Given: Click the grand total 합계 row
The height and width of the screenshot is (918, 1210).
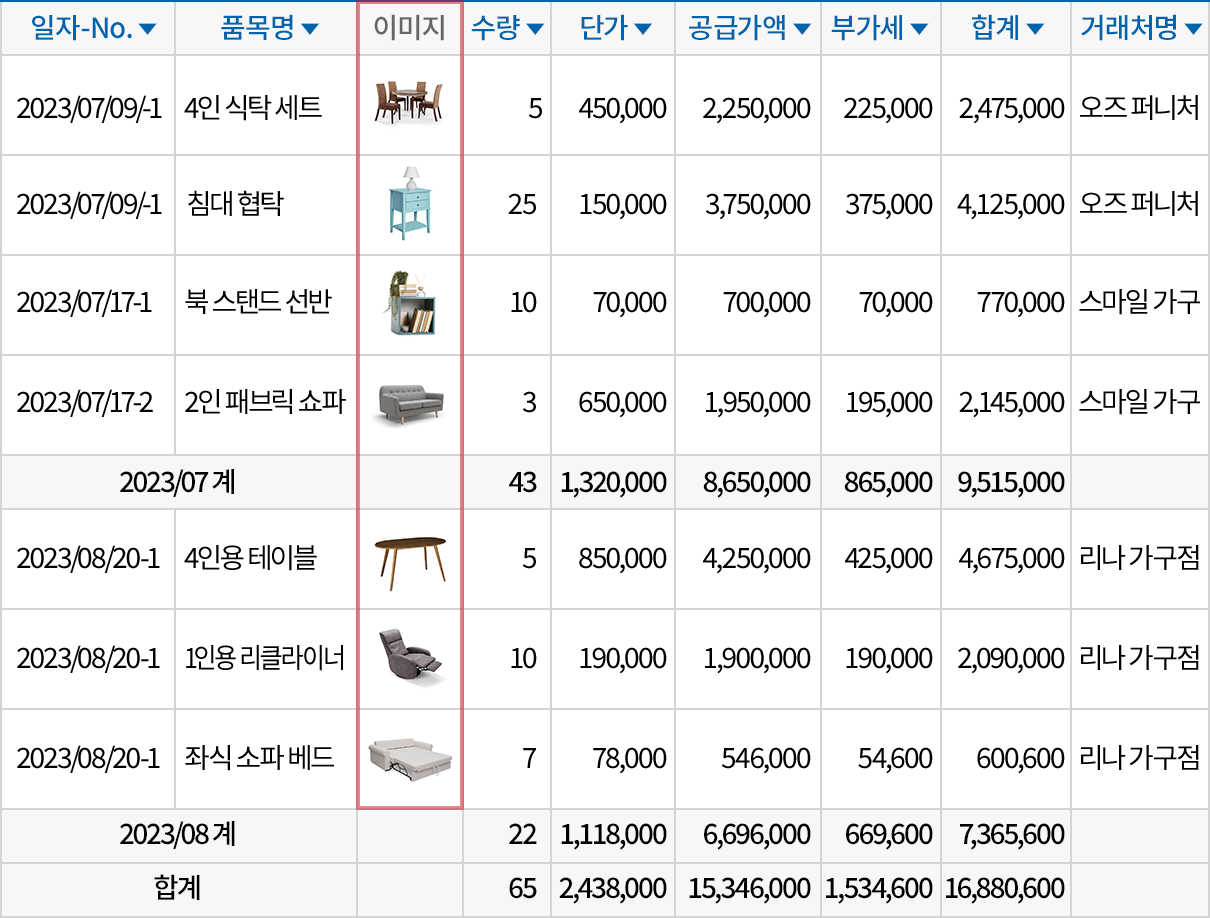Looking at the screenshot, I should point(178,888).
